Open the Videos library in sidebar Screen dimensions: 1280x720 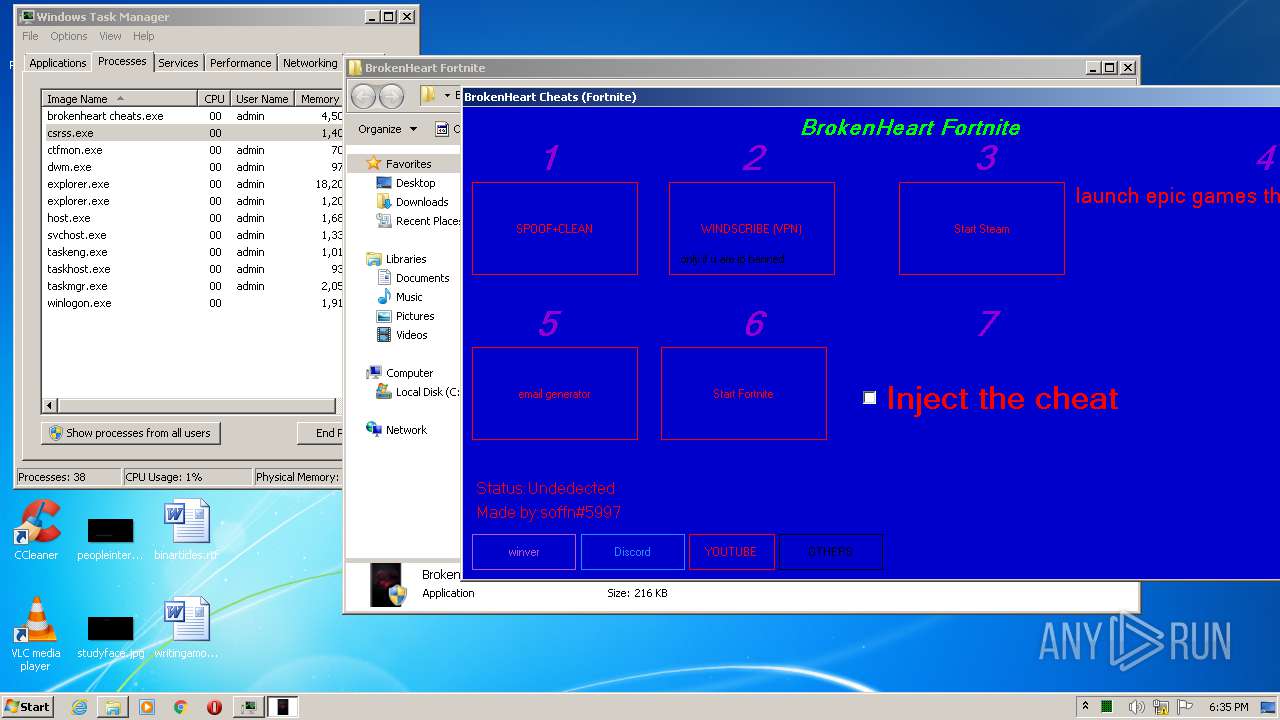click(x=401, y=335)
